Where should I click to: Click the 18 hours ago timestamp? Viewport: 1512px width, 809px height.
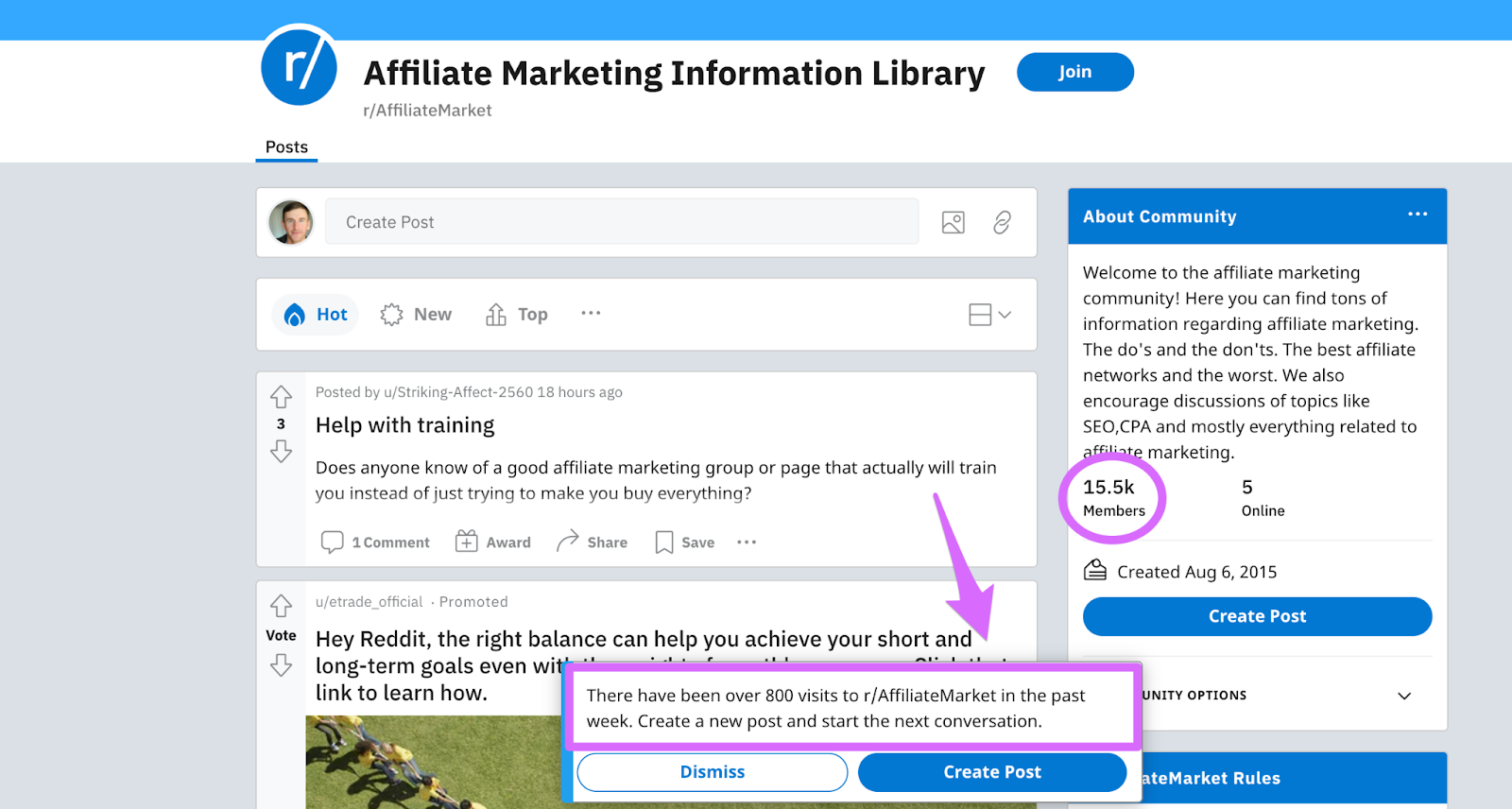(580, 392)
